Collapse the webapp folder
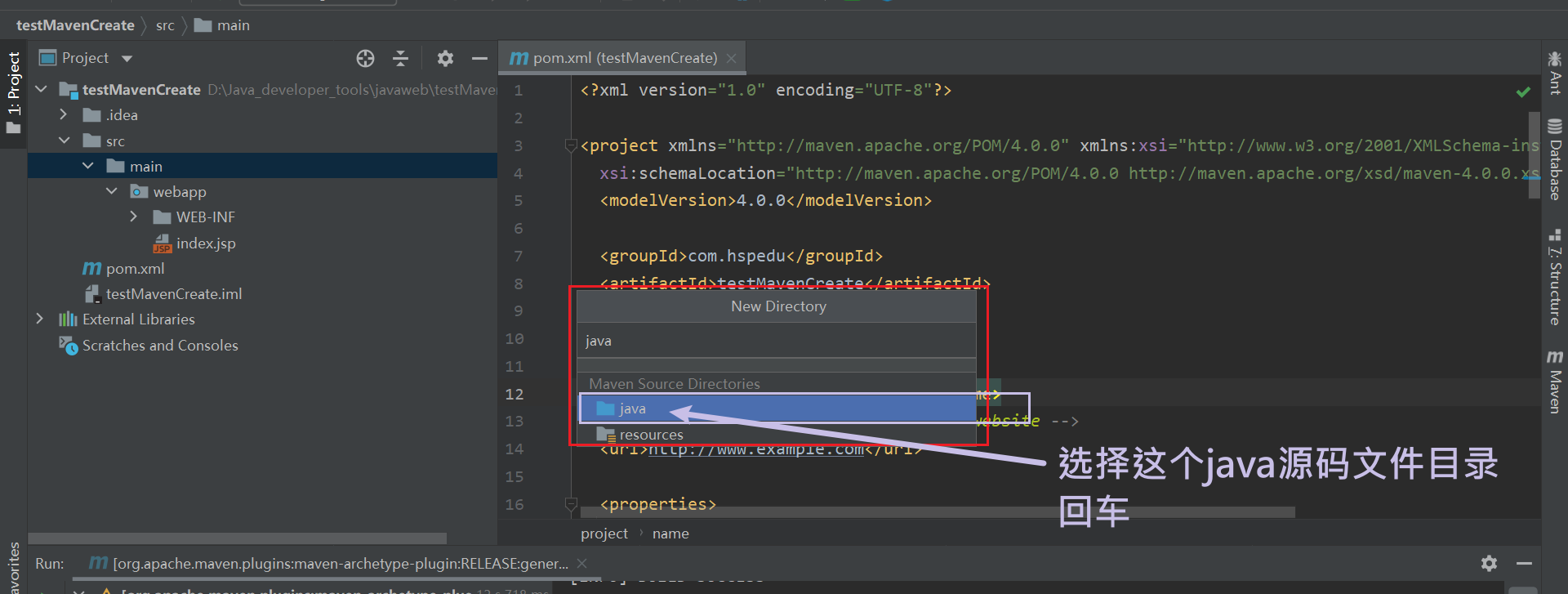Image resolution: width=1568 pixels, height=594 pixels. (x=111, y=191)
